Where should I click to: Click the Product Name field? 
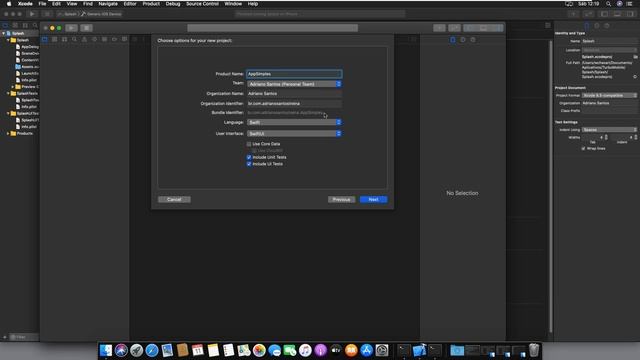pos(294,74)
